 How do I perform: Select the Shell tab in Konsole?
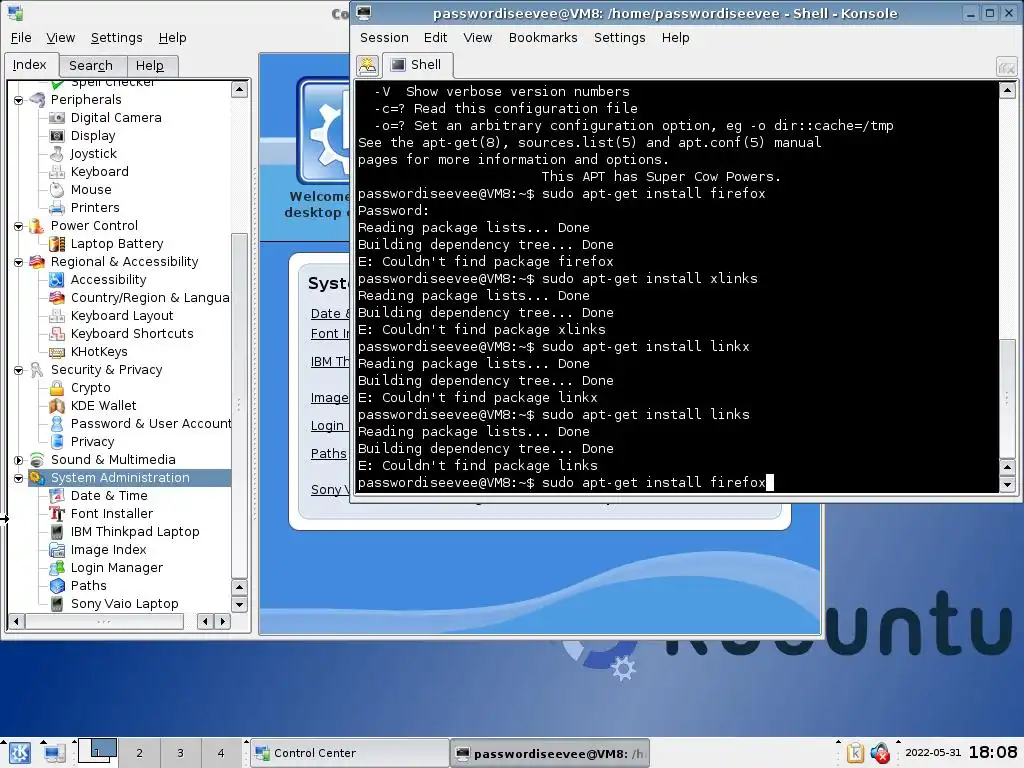415,65
